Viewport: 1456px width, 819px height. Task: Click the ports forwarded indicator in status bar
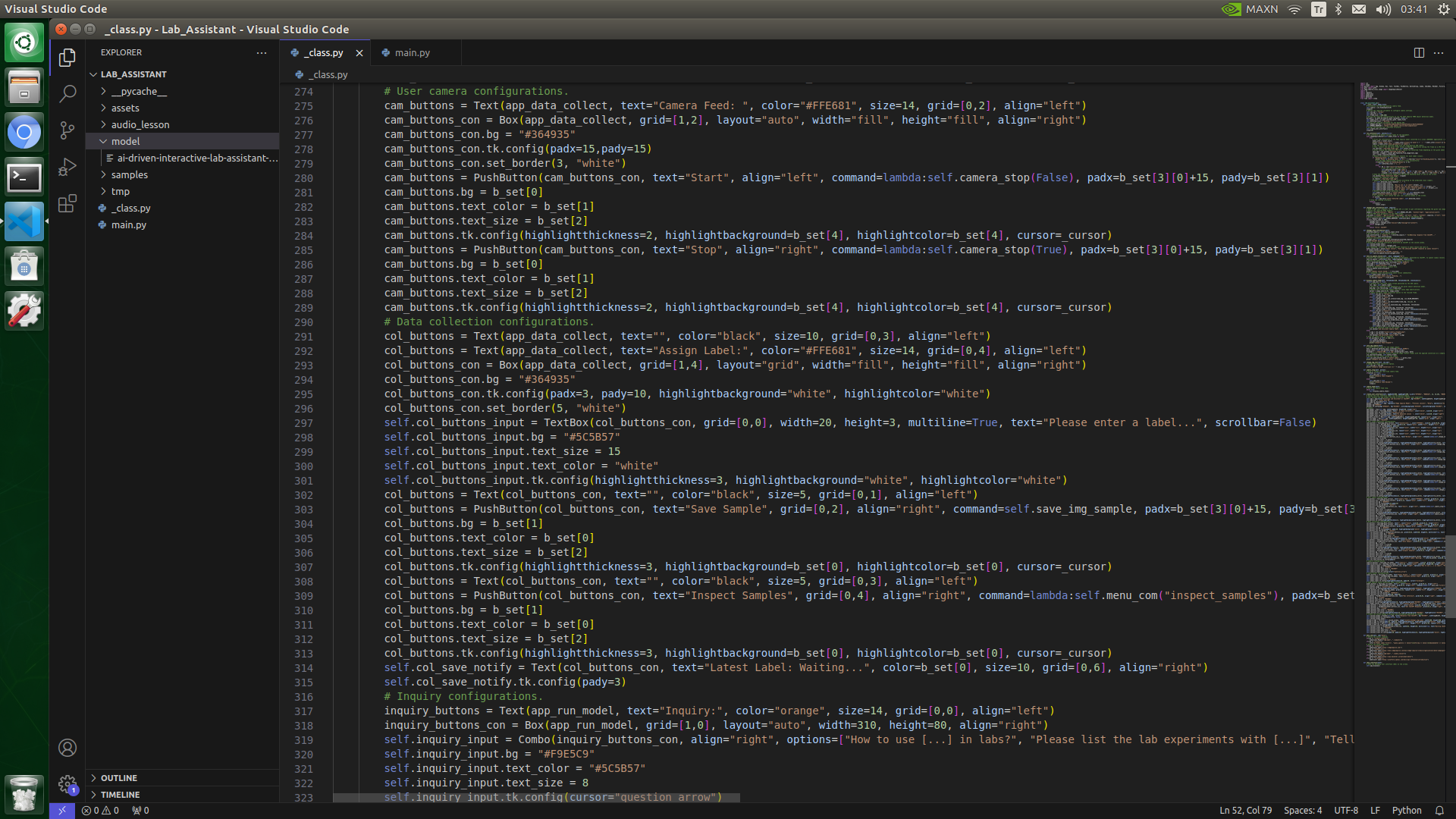click(x=140, y=811)
